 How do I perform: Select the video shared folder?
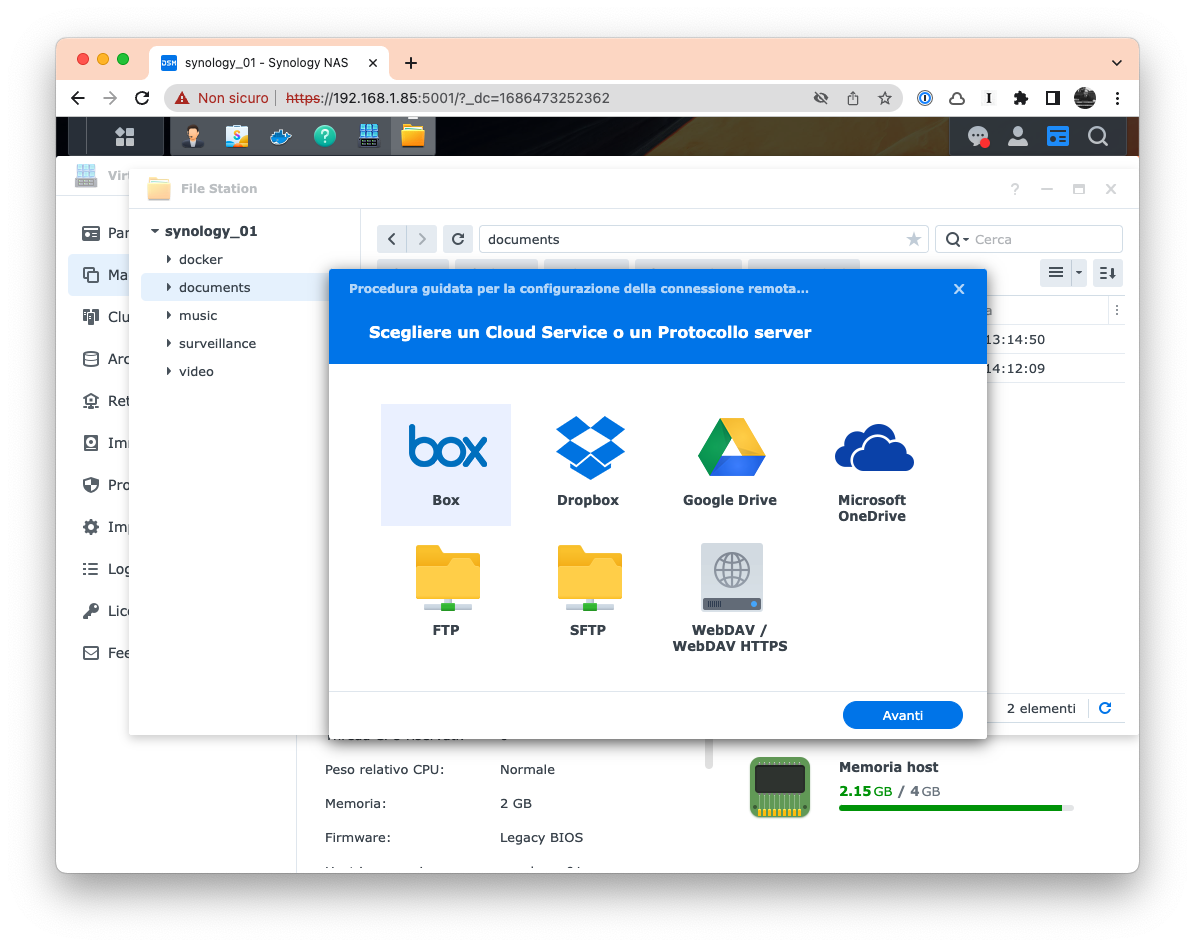tap(196, 372)
